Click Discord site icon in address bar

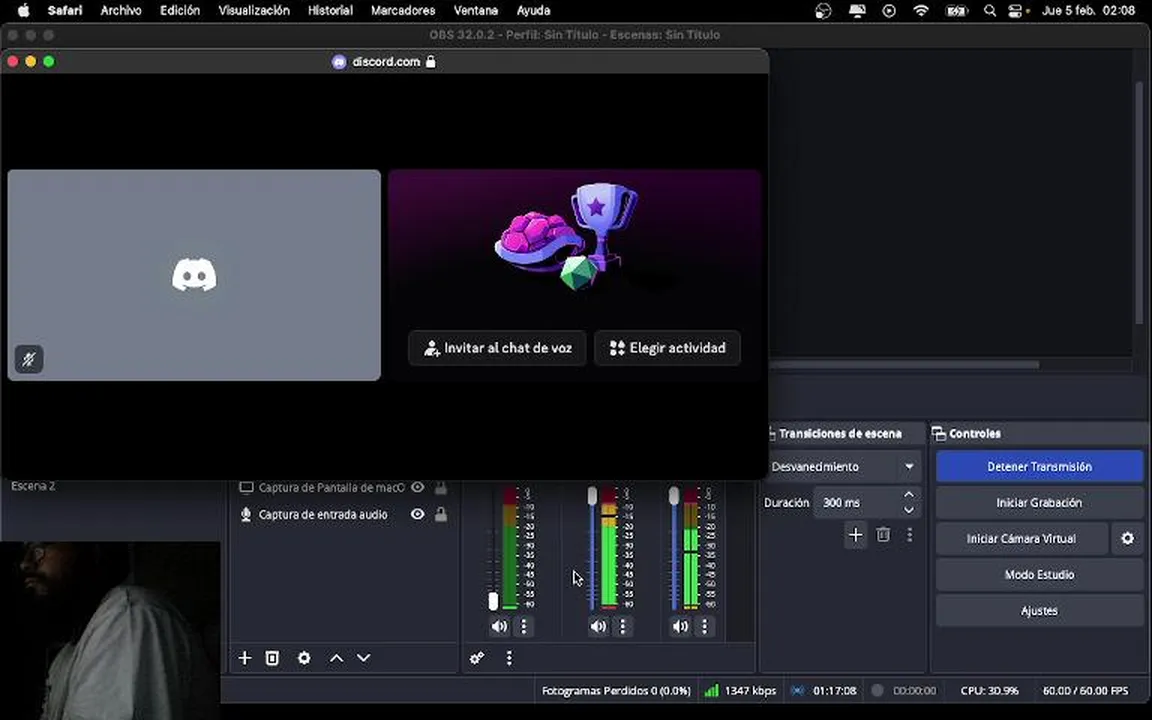(x=339, y=62)
